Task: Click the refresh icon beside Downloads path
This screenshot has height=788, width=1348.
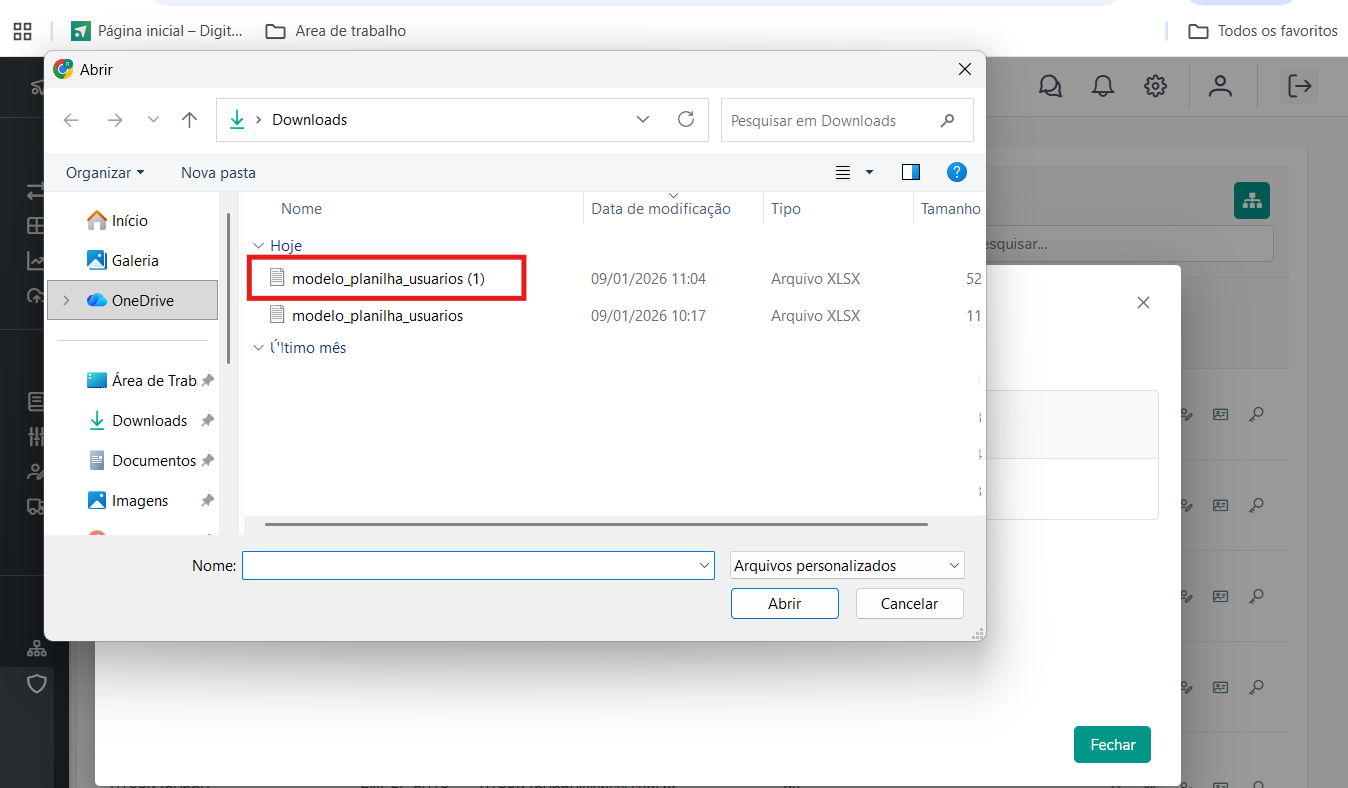Action: click(686, 120)
